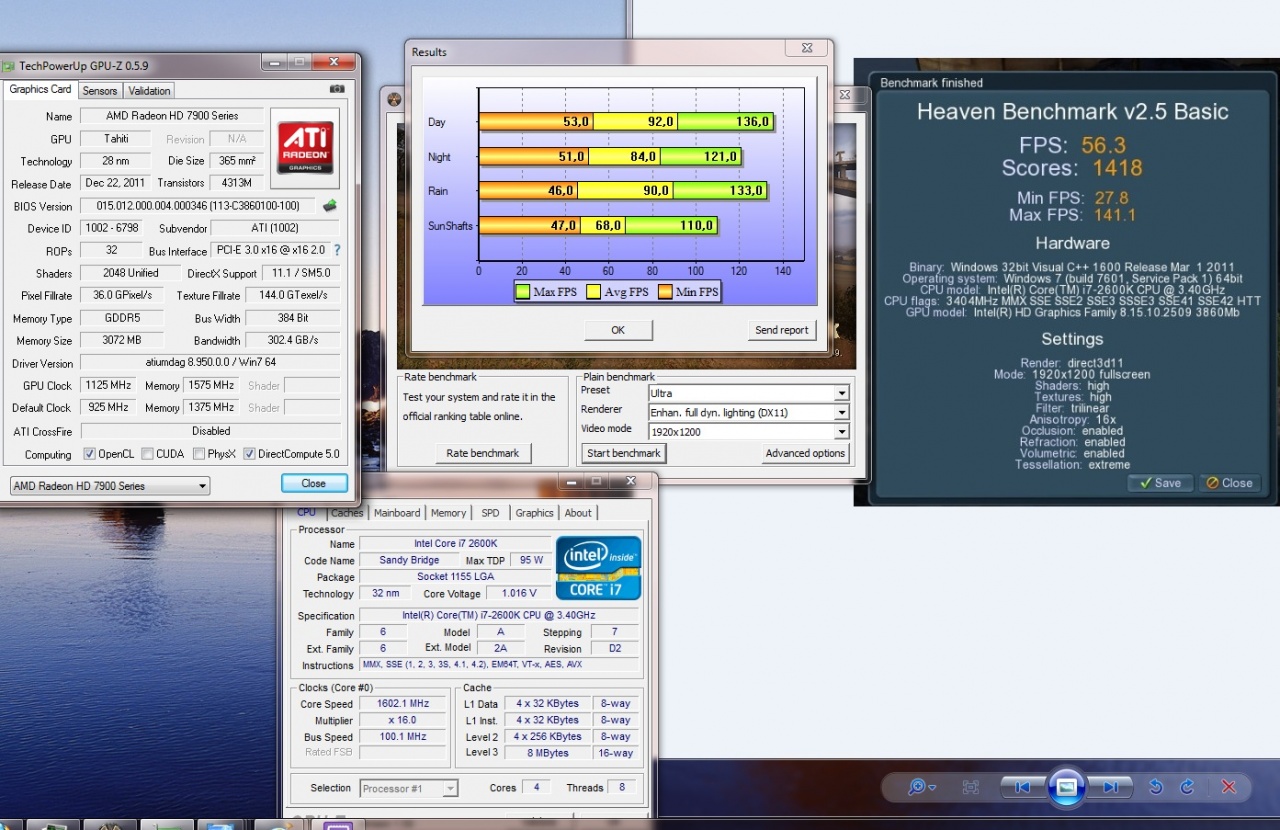The image size is (1280, 830).
Task: Click OK in the Results window
Action: tap(618, 330)
